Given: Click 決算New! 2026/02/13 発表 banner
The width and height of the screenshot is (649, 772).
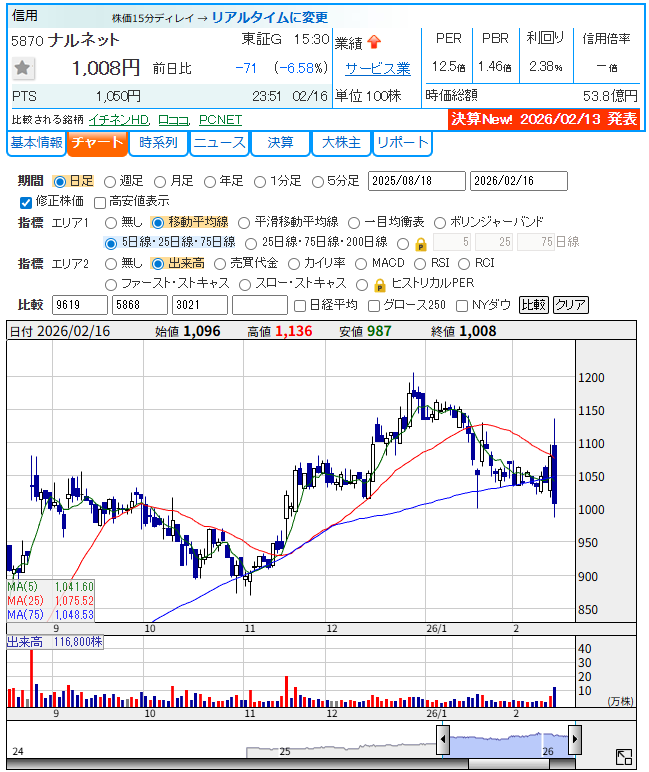Looking at the screenshot, I should click(544, 119).
